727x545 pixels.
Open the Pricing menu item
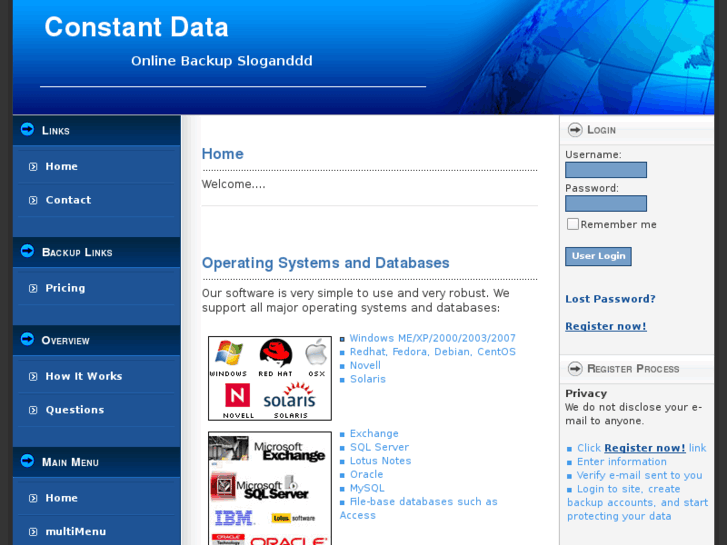click(65, 288)
